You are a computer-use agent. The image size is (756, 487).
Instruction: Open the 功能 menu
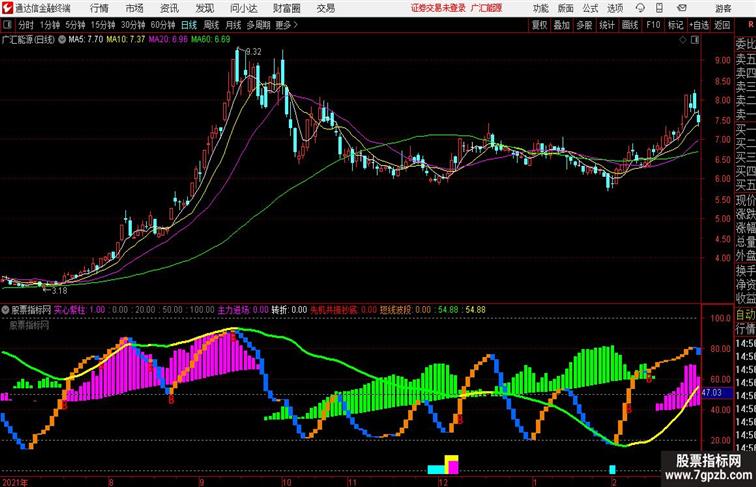[x=540, y=8]
